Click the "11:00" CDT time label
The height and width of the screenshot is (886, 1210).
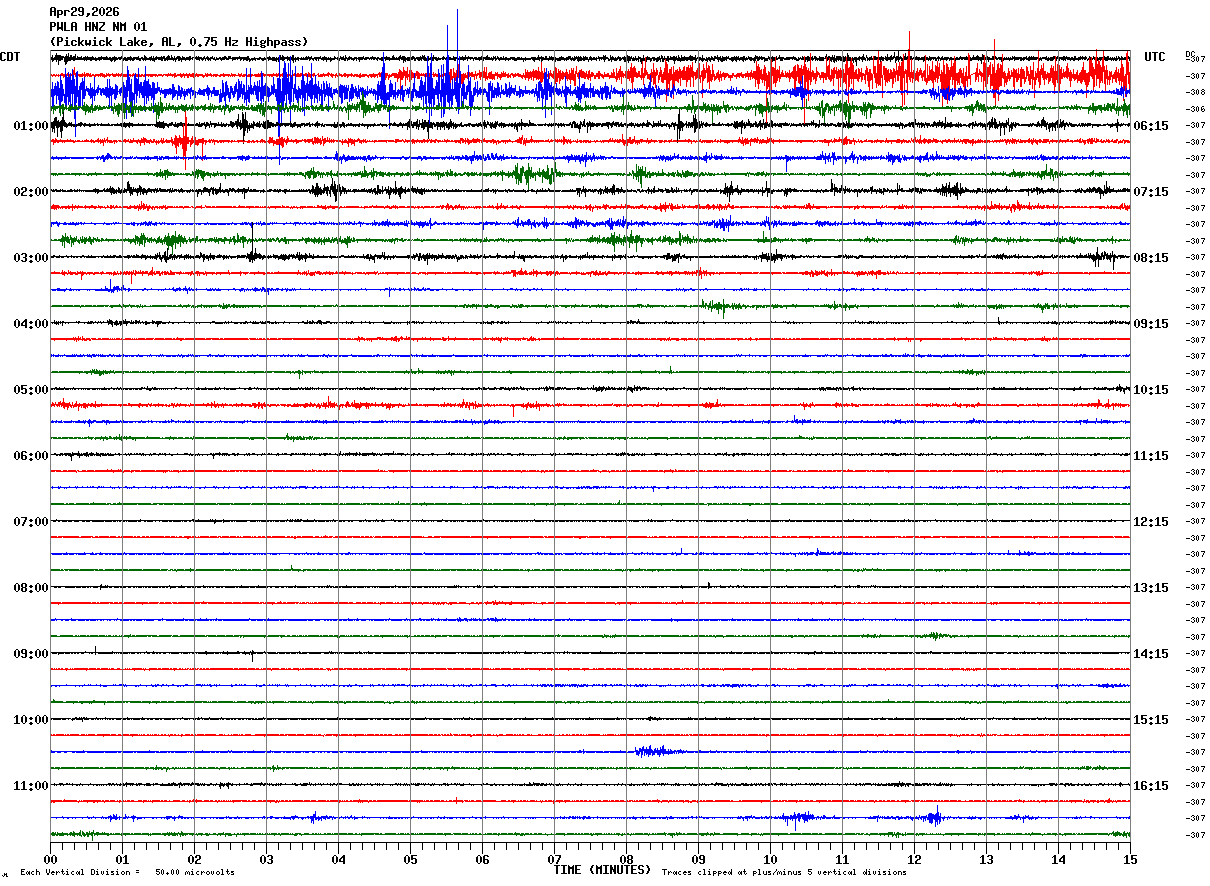click(x=31, y=786)
